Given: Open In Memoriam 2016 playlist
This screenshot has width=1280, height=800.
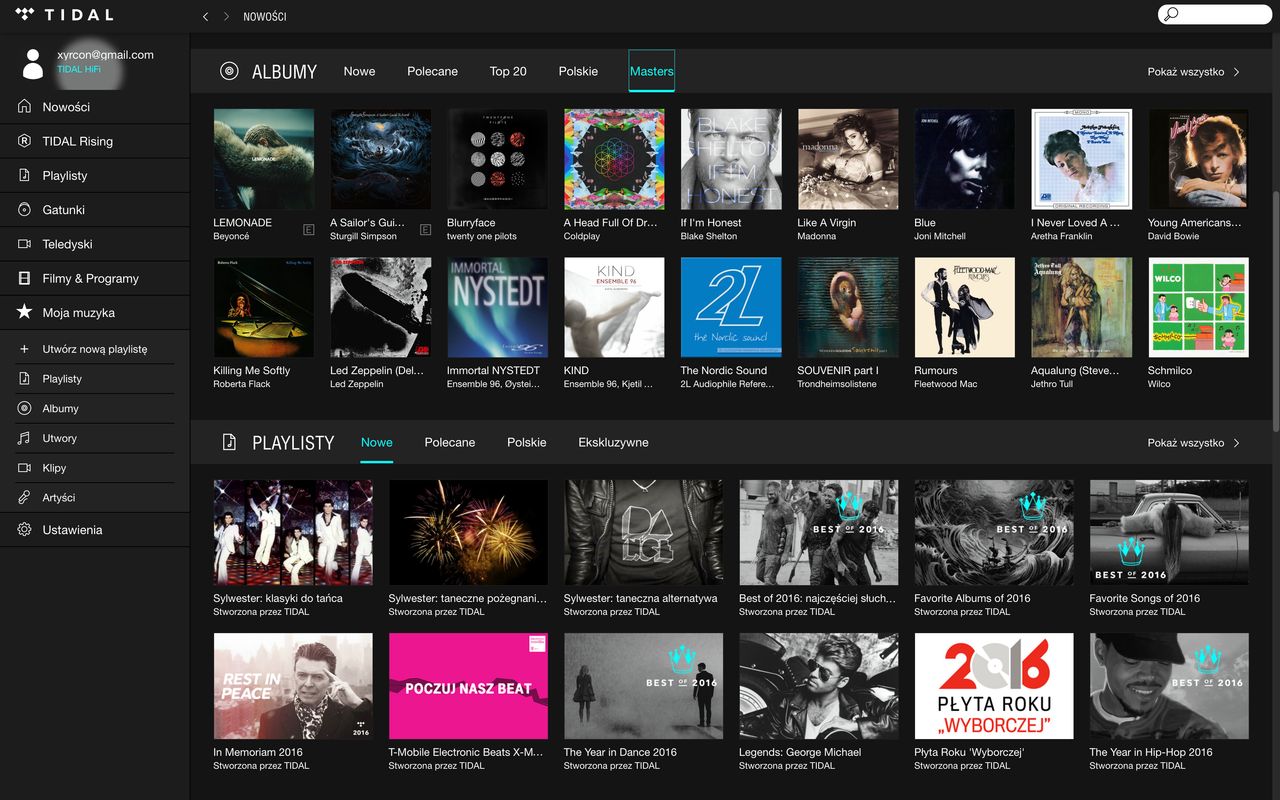Looking at the screenshot, I should tap(293, 686).
